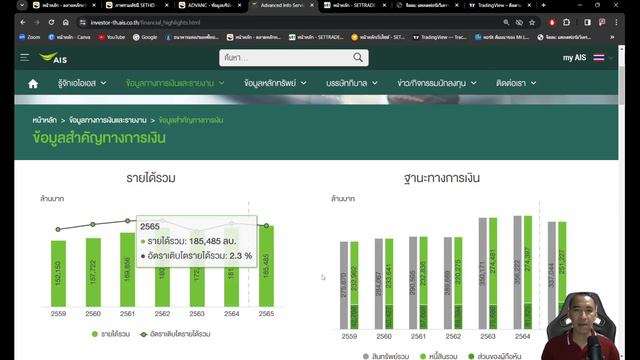Open Chrome three-dot menu
Image resolution: width=640 pixels, height=360 pixels.
[616, 22]
